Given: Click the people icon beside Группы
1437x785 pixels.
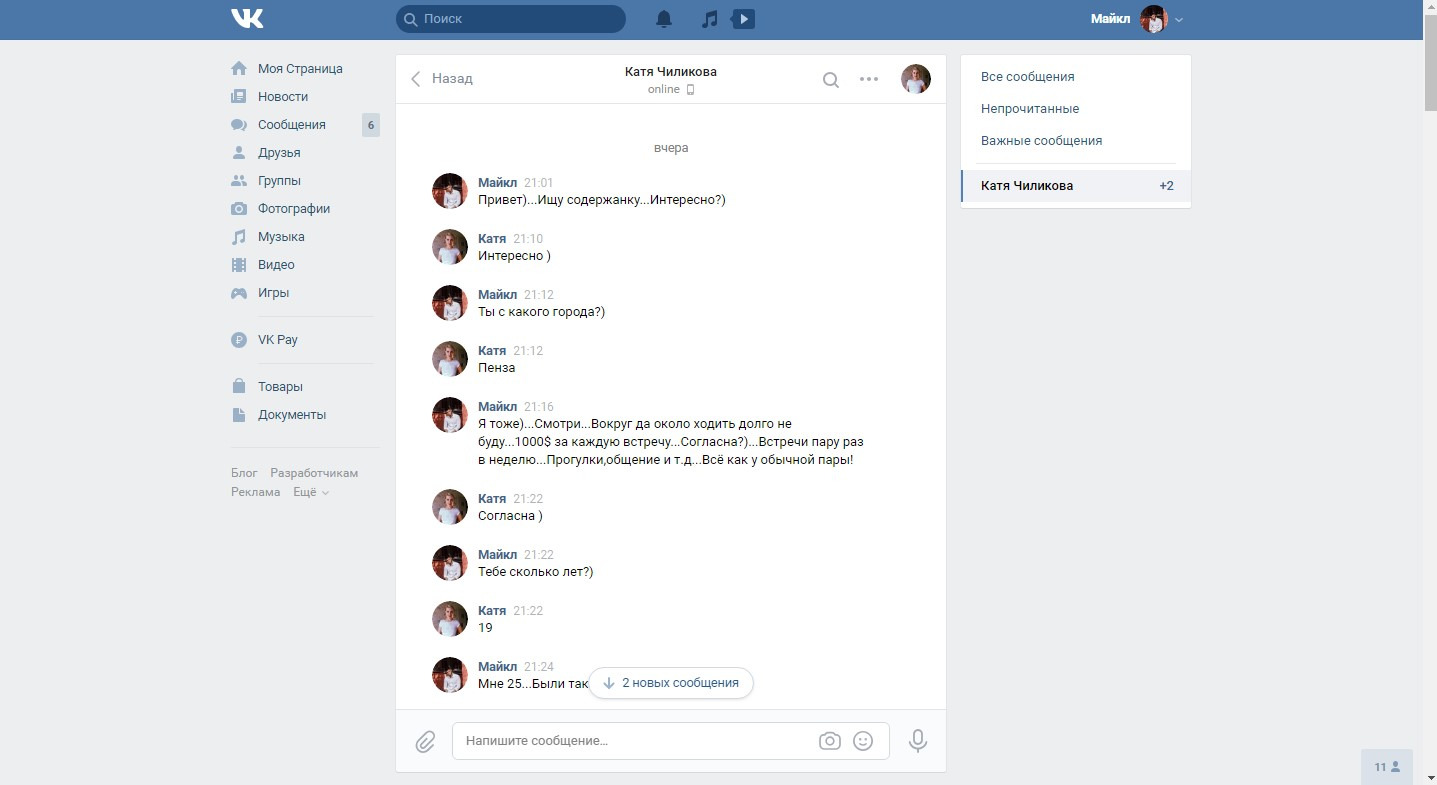Looking at the screenshot, I should click(x=239, y=181).
